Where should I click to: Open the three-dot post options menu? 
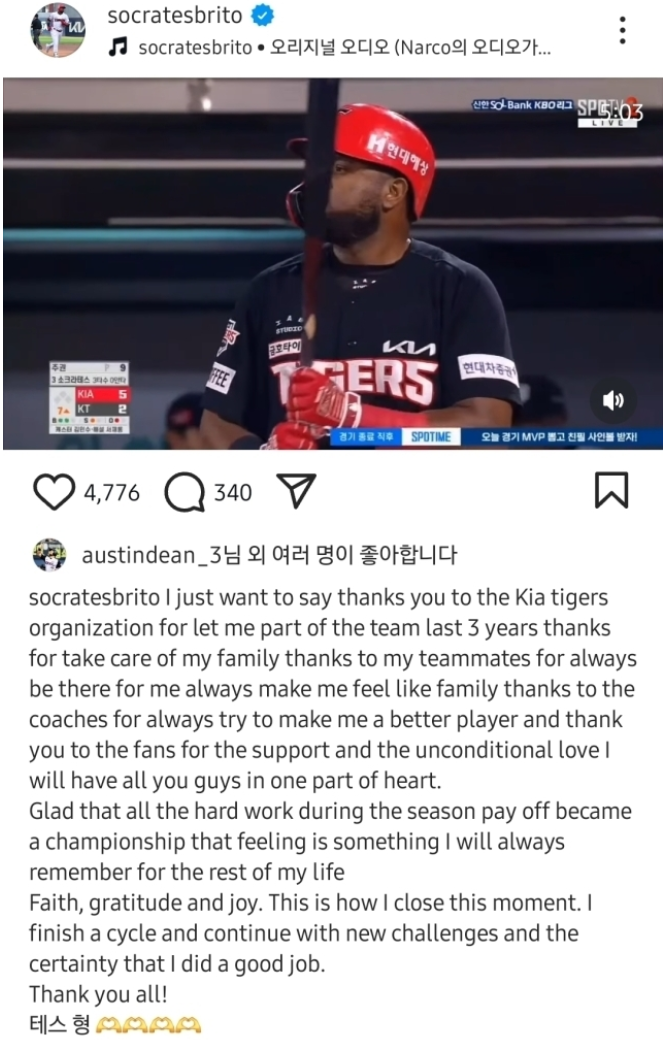tap(622, 31)
